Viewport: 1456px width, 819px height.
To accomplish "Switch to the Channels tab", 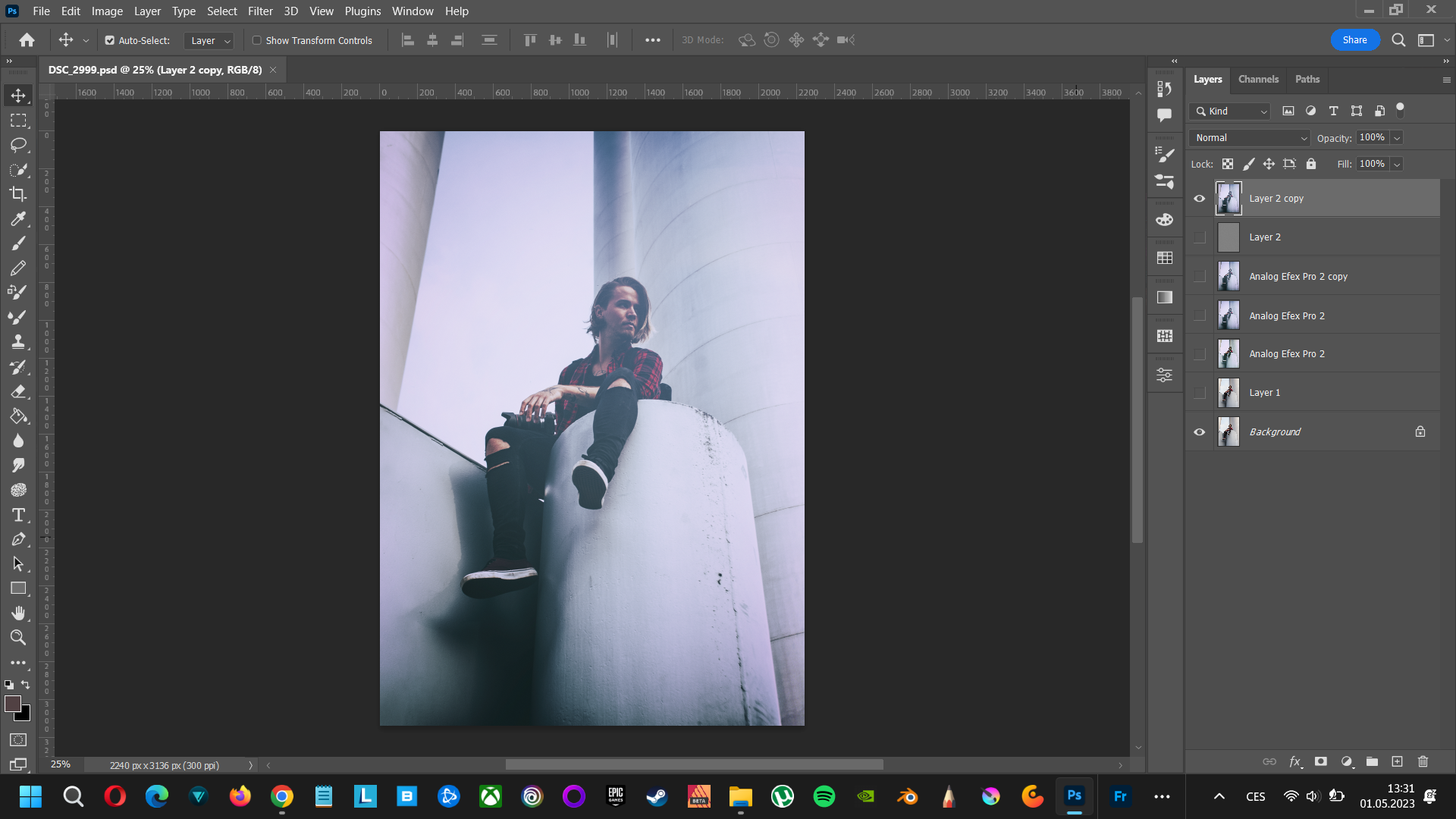I will point(1258,79).
